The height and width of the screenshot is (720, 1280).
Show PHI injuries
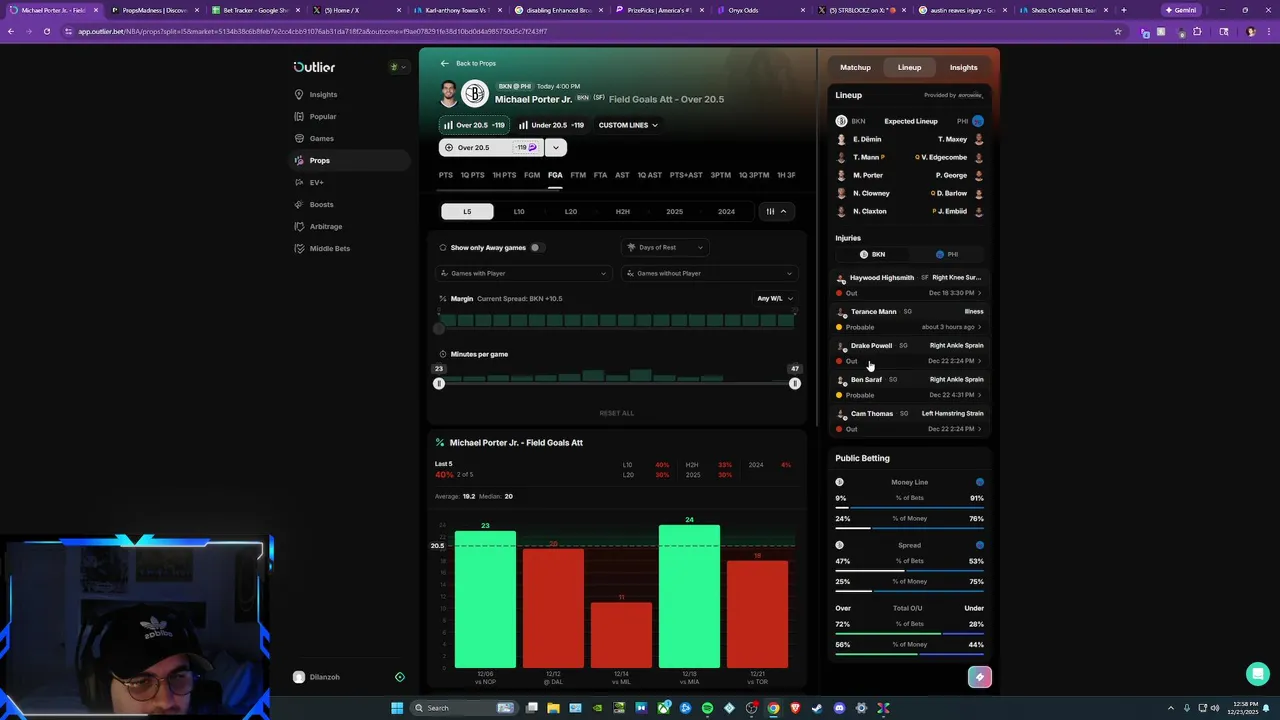coord(947,254)
